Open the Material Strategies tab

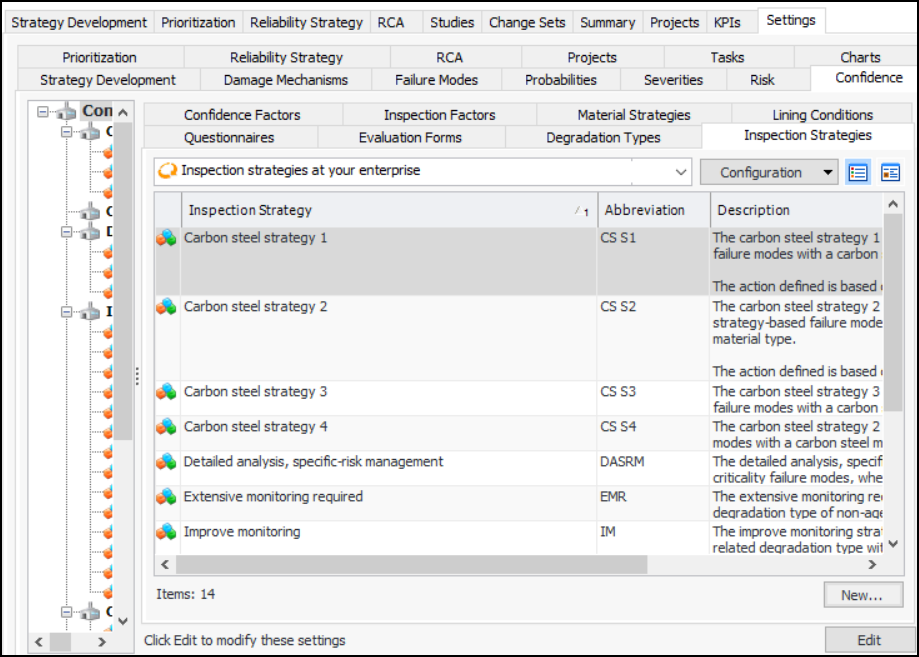(633, 115)
